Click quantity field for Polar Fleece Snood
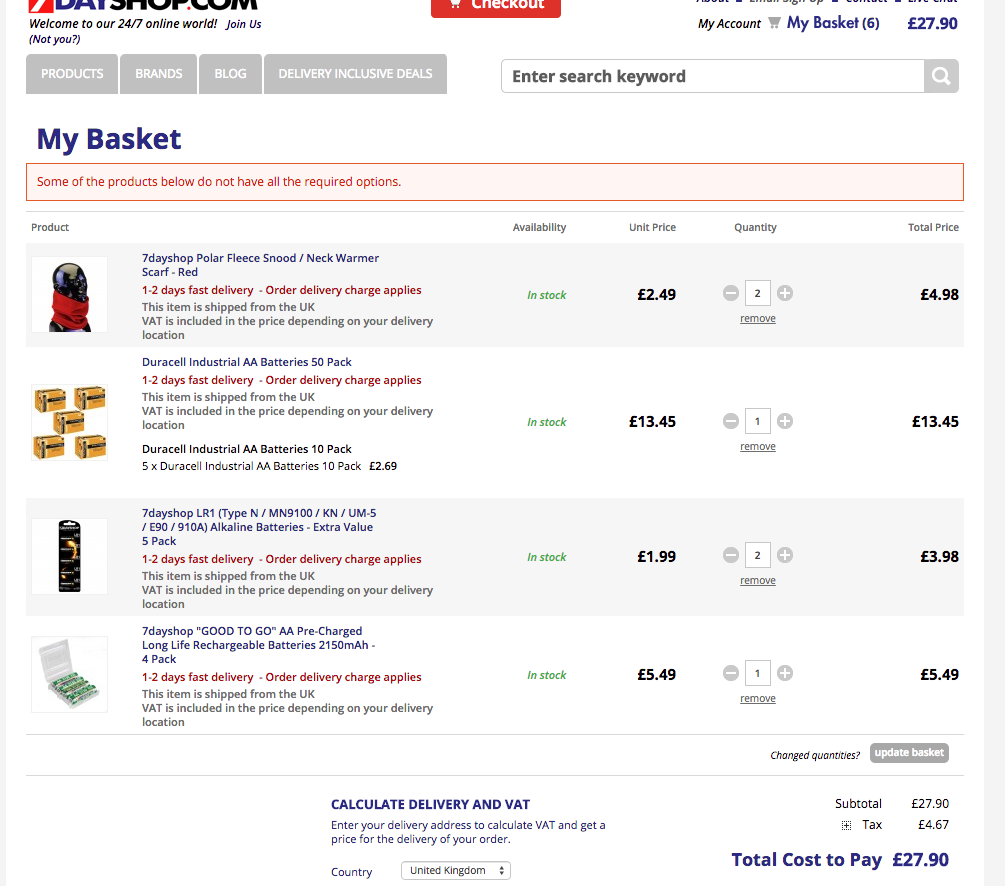 click(758, 294)
